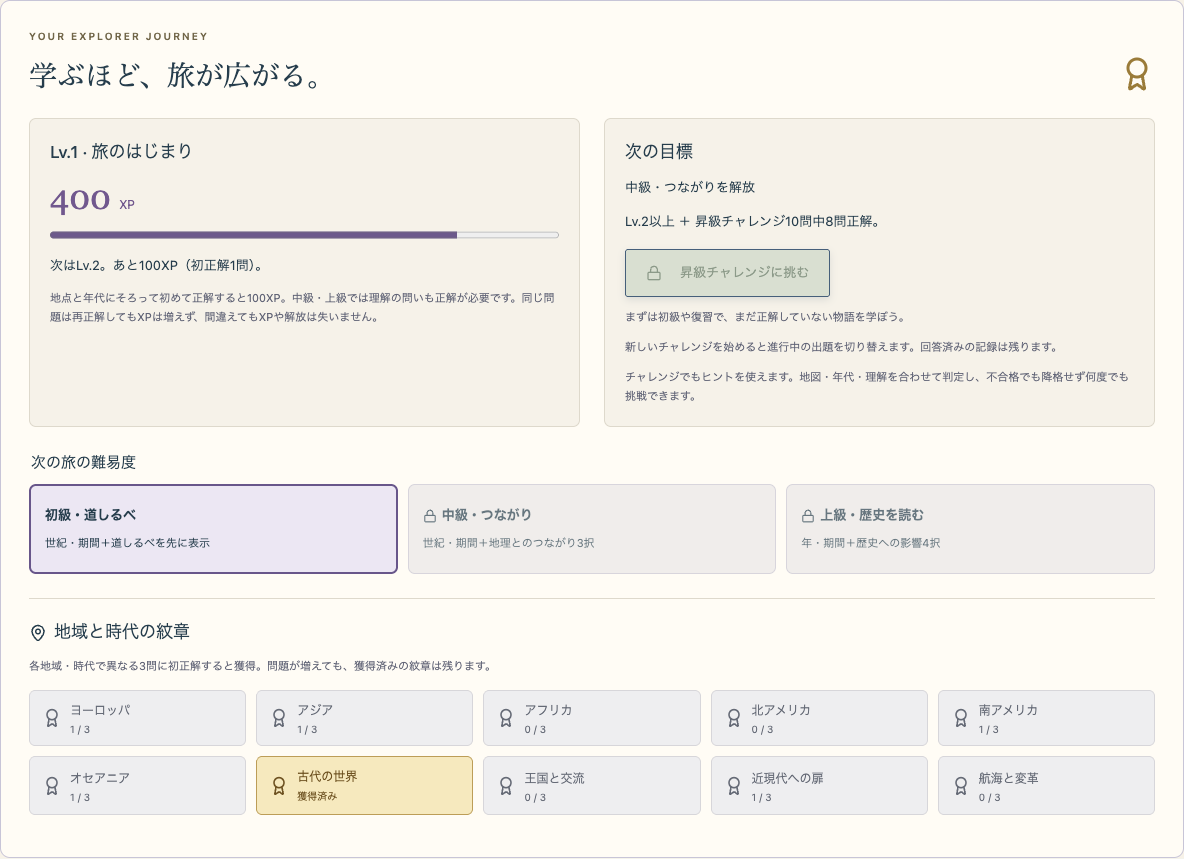Click the lock icon beside 上級・歴史を読む

tap(808, 516)
